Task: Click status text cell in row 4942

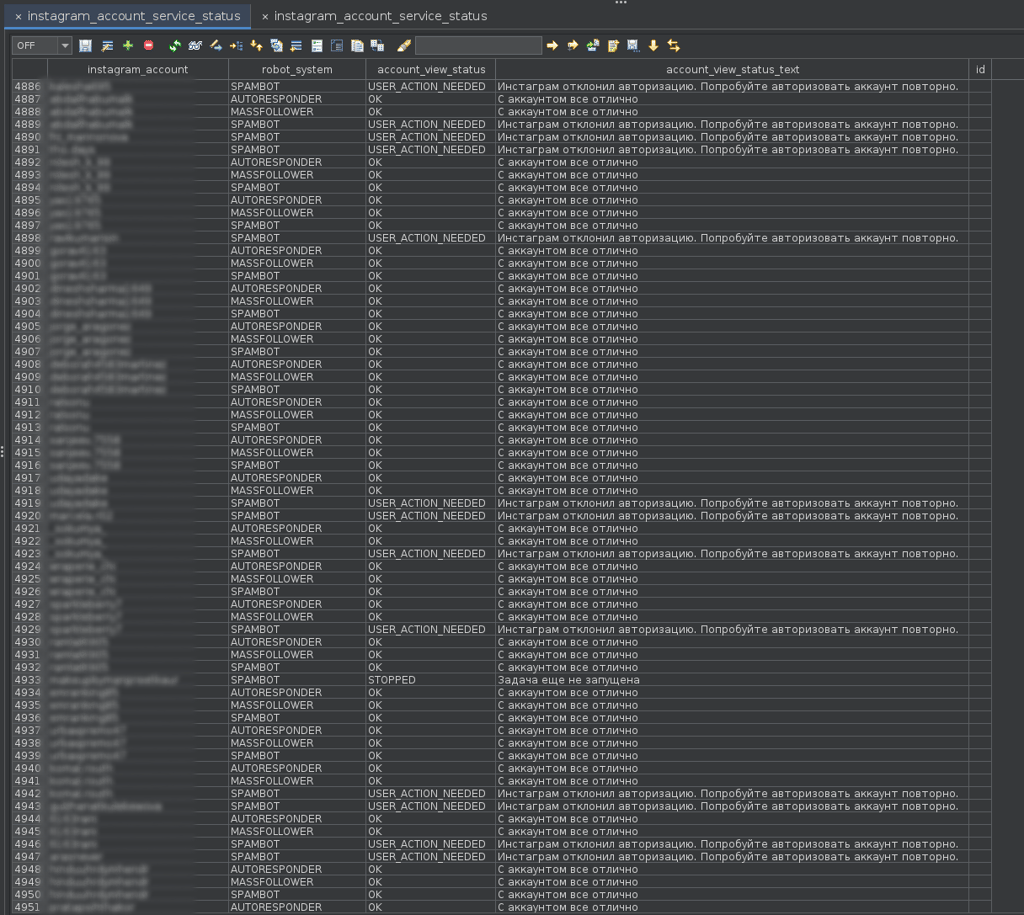Action: [732, 794]
